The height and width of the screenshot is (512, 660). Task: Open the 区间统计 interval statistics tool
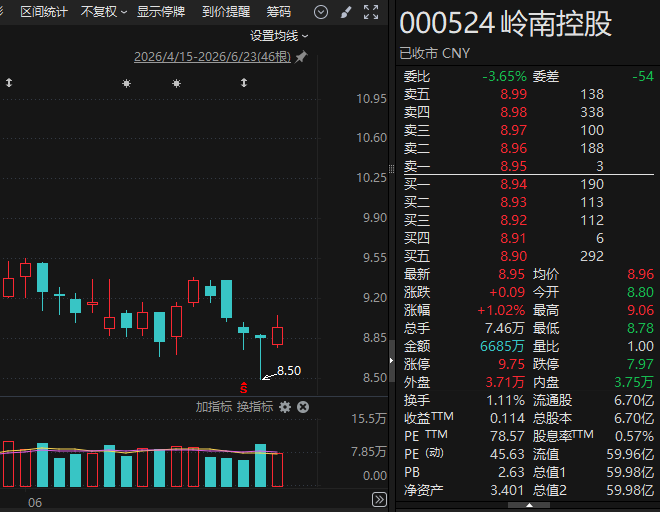[44, 12]
